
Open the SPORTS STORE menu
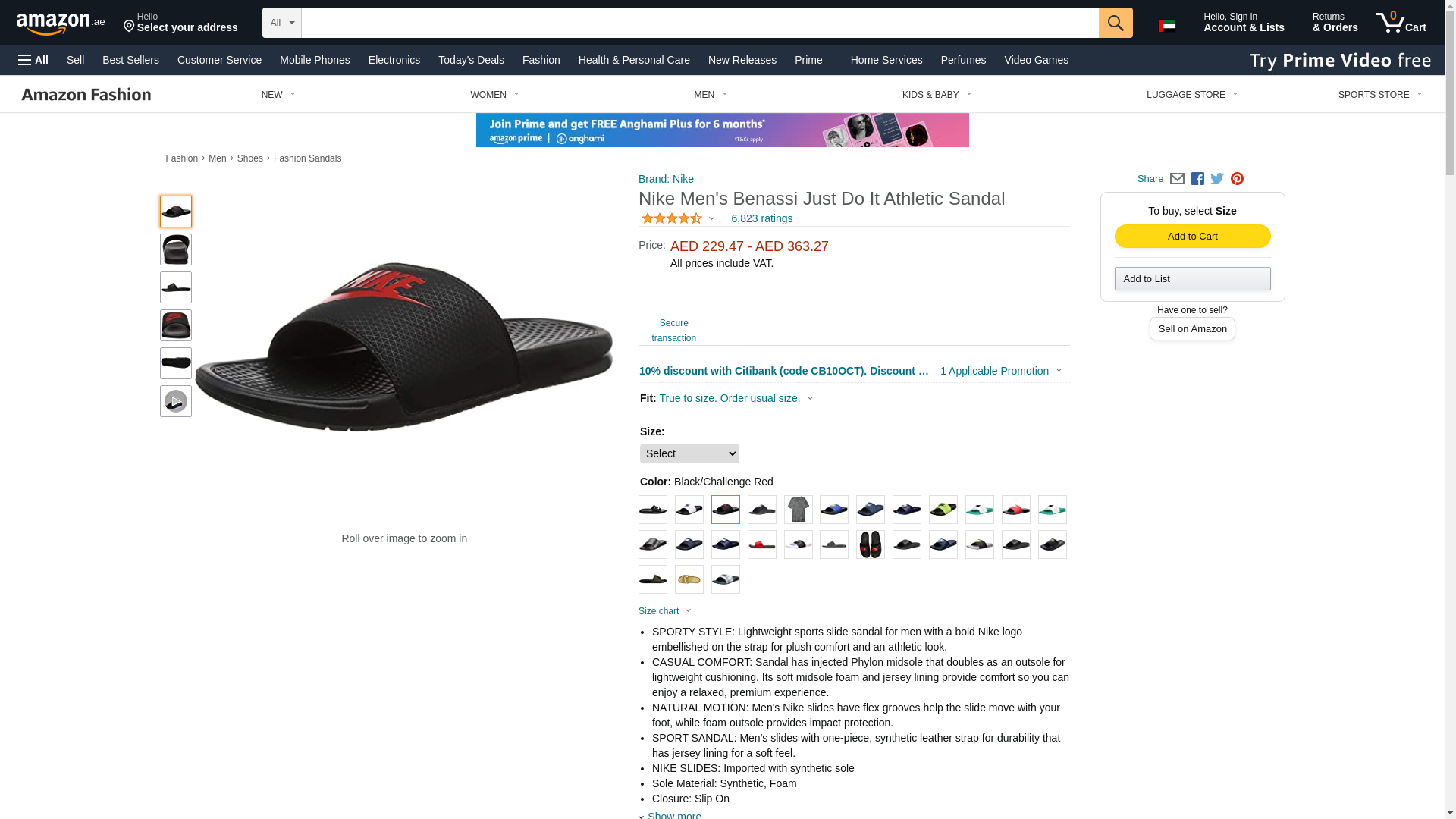1380,95
